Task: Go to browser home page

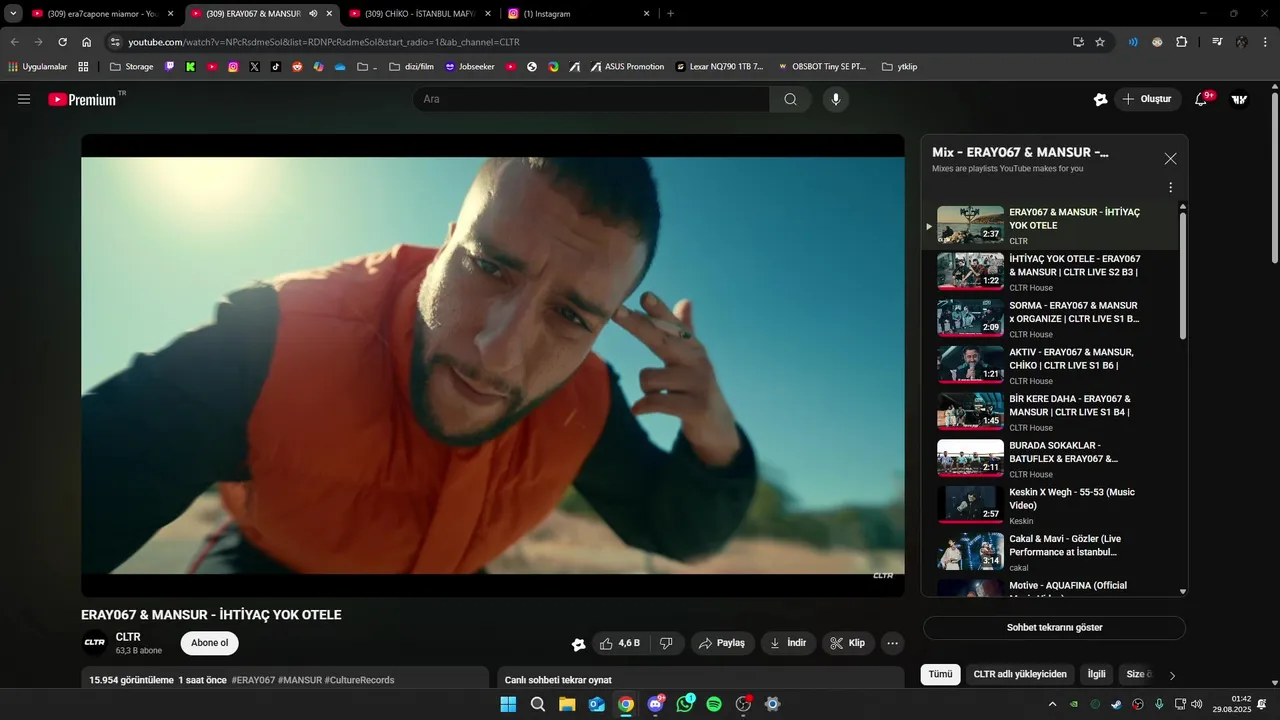Action: click(x=87, y=42)
